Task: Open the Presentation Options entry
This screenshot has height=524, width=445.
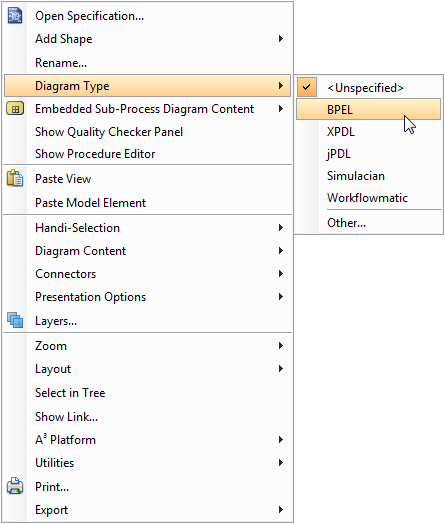Action: click(148, 297)
